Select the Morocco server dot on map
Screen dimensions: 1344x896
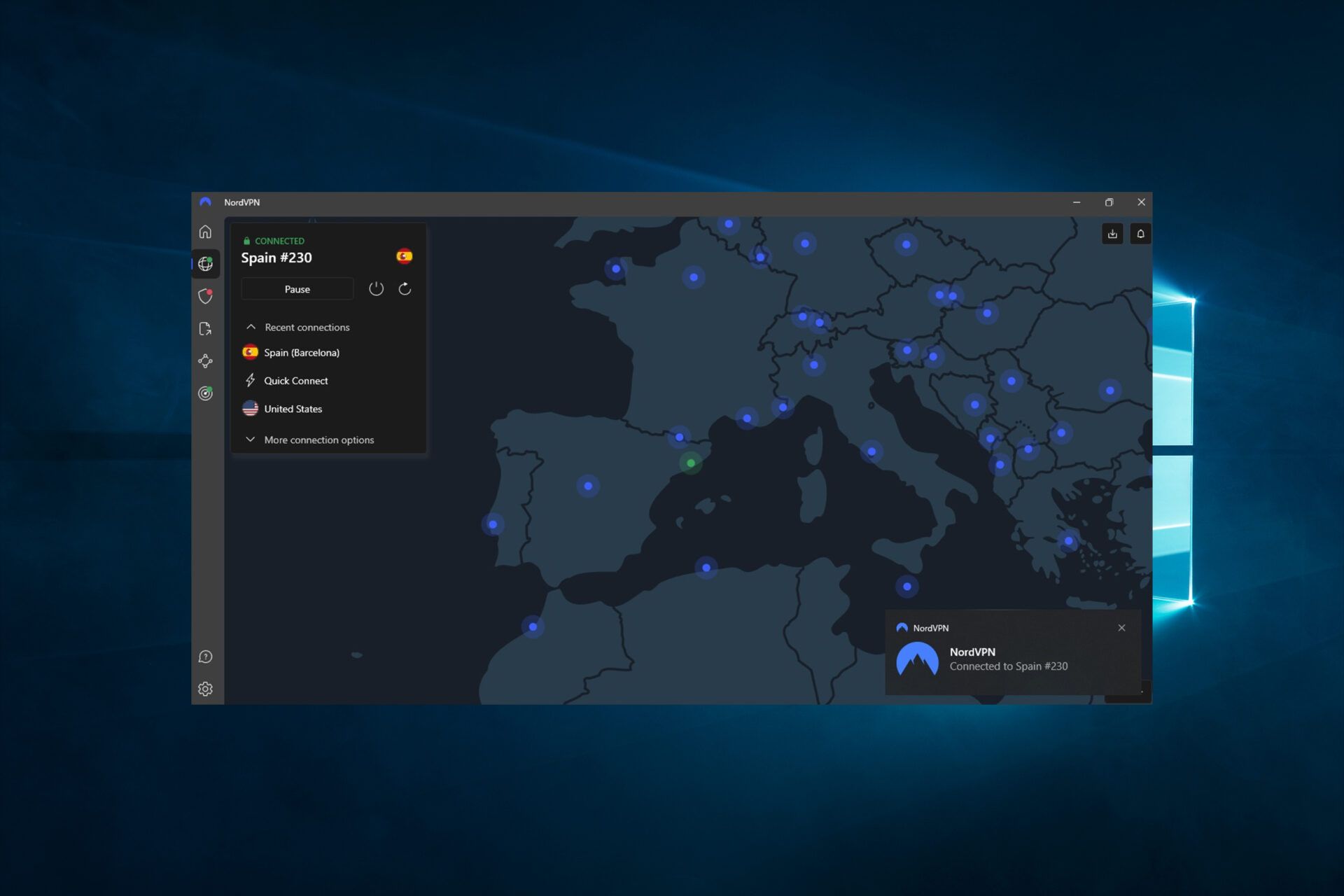coord(533,626)
